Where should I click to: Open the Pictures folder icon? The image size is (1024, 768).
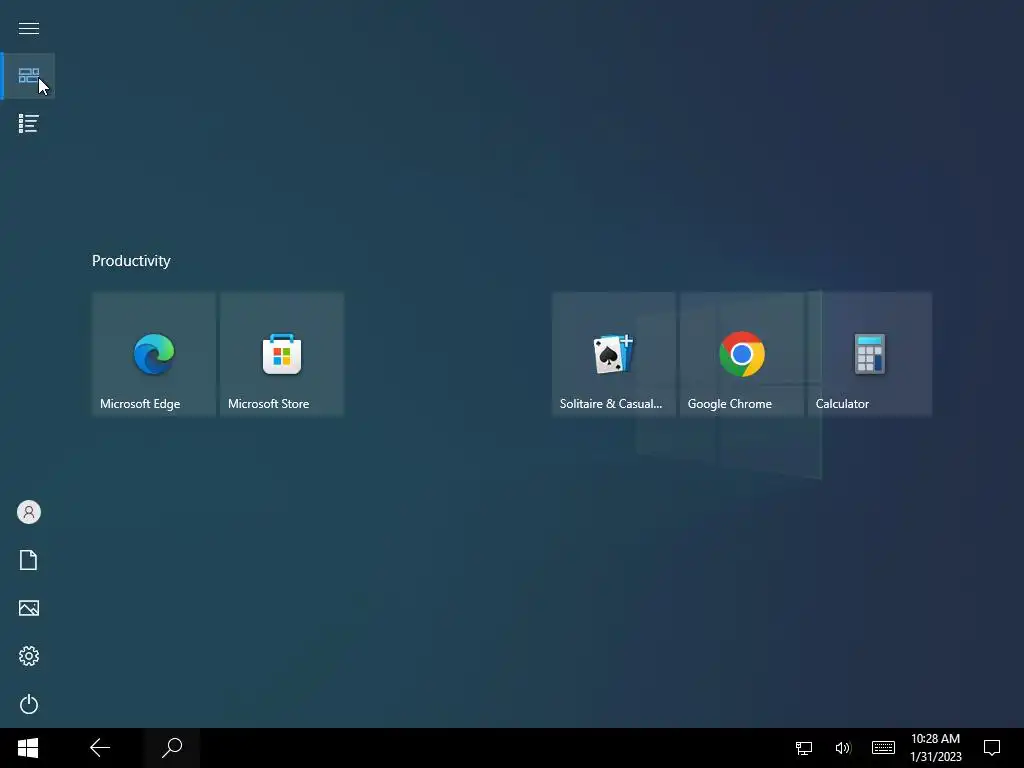pos(29,608)
